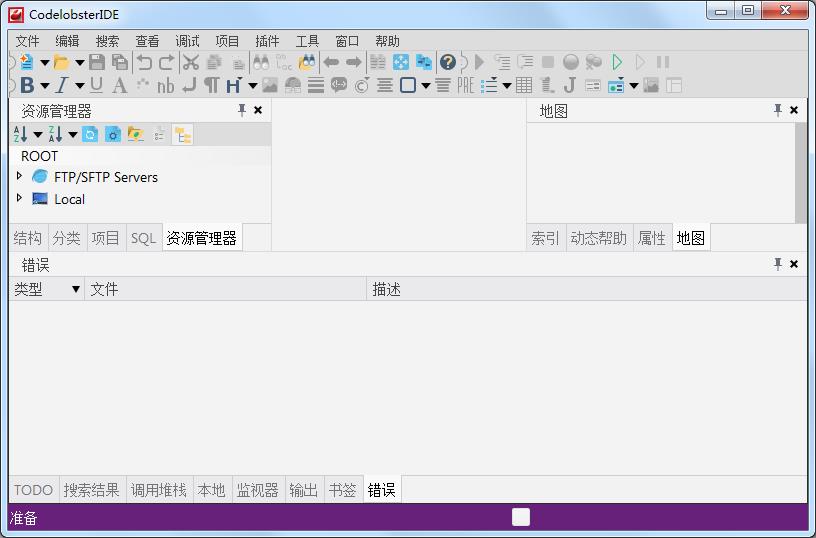Pin the 错误 panel
The height and width of the screenshot is (538, 816).
778,264
